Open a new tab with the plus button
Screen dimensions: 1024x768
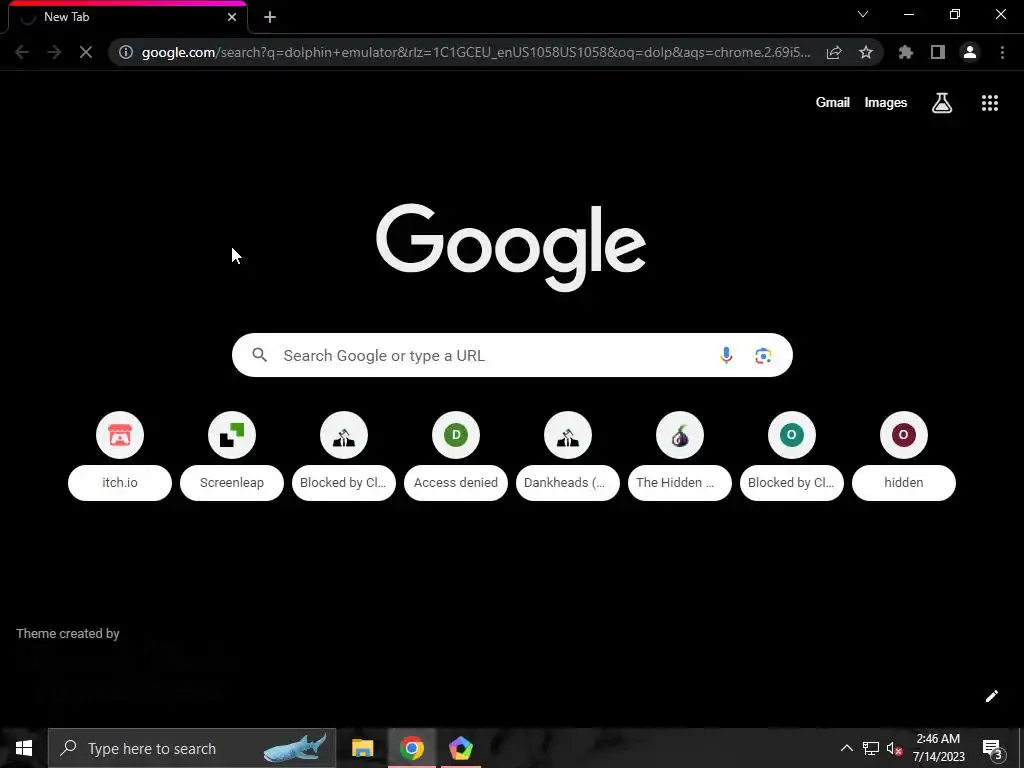point(270,17)
